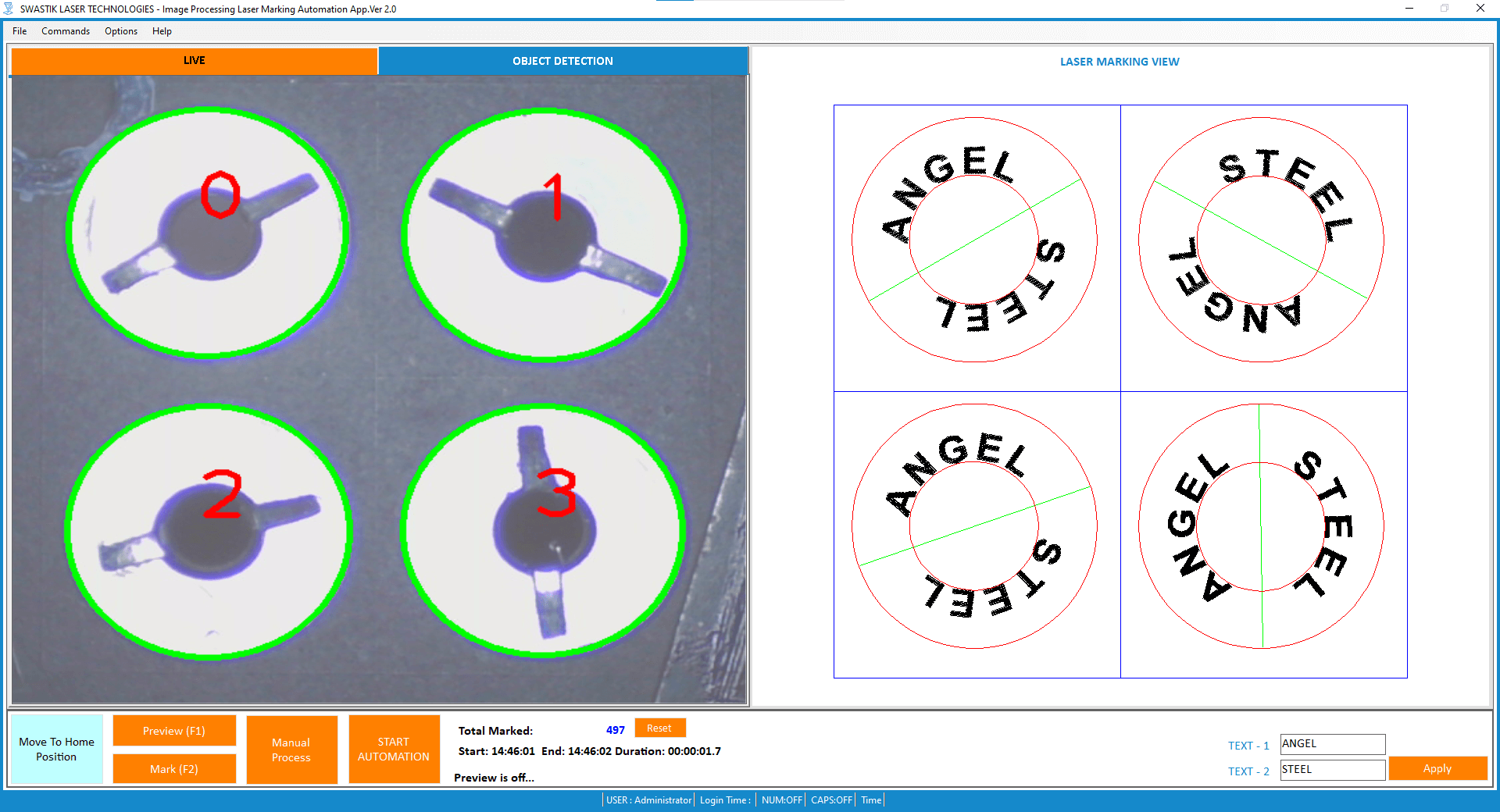Click the Total Marked value 497
Screen dimensions: 1500x812
coord(616,730)
